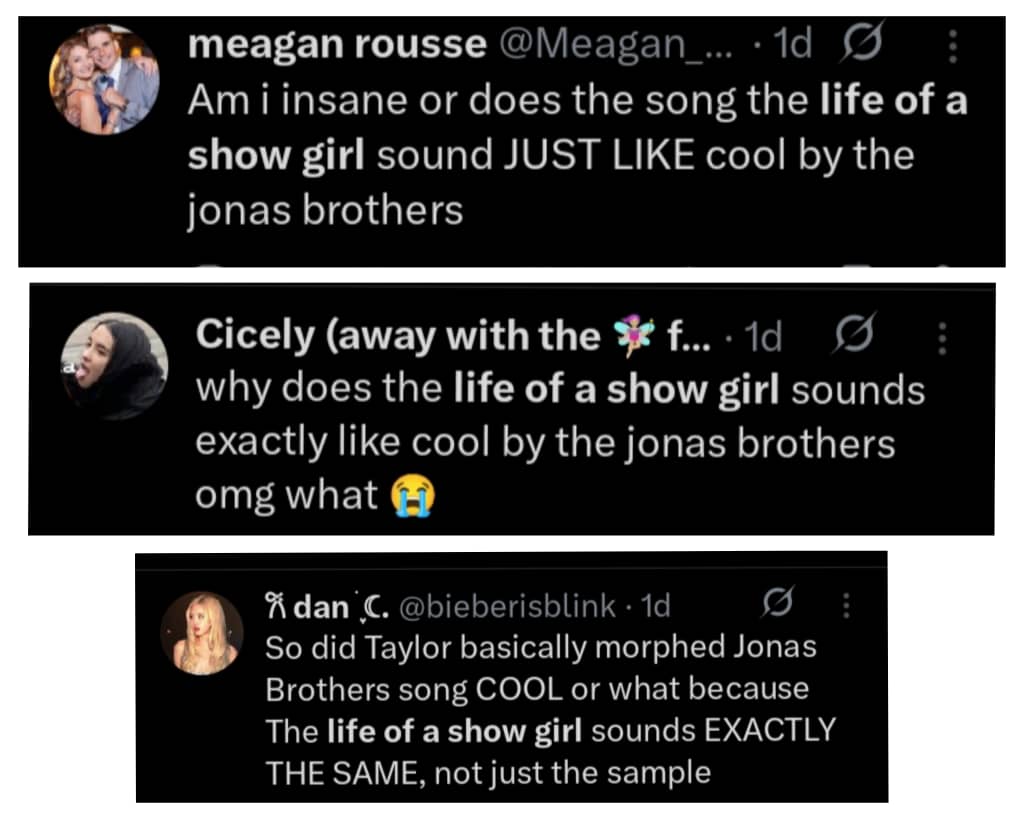Tap the fairy emoji in Cicely's display name
The width and height of the screenshot is (1024, 819).
(x=632, y=336)
